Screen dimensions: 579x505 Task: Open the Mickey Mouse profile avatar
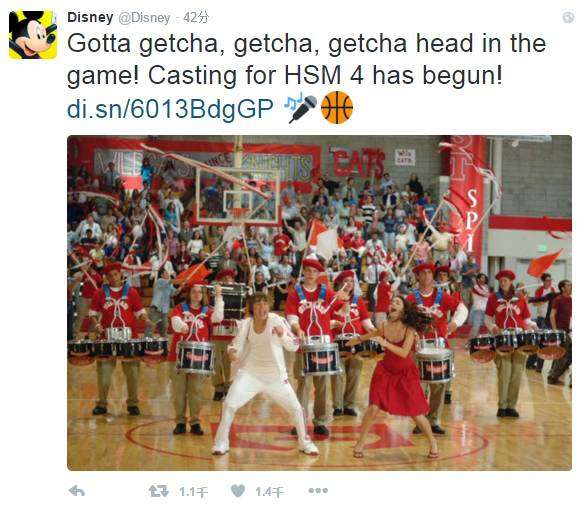click(33, 35)
